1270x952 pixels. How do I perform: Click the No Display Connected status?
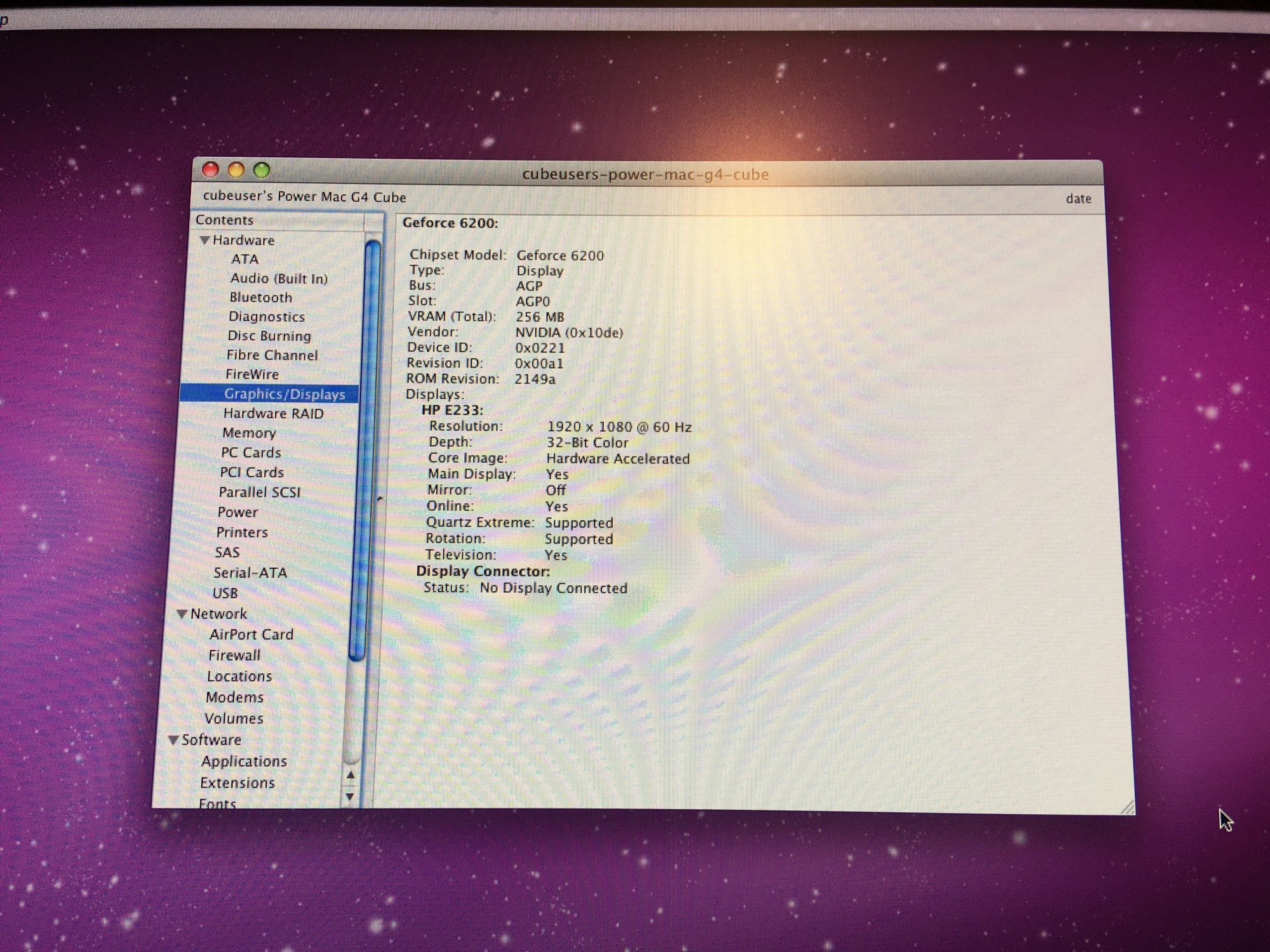tap(553, 588)
